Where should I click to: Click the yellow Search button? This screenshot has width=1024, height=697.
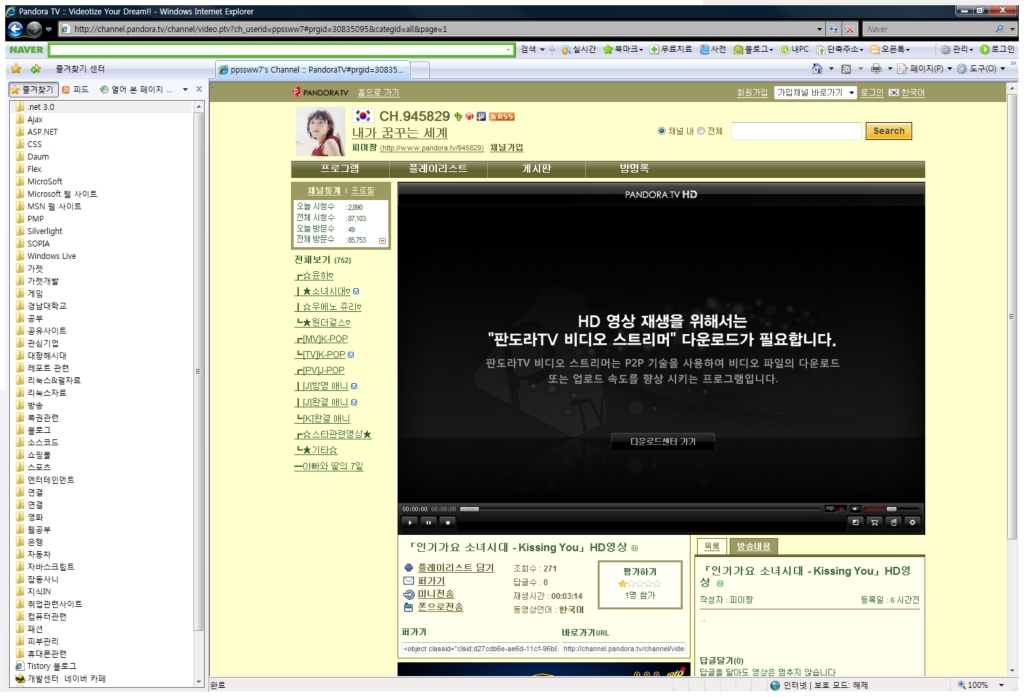point(889,131)
